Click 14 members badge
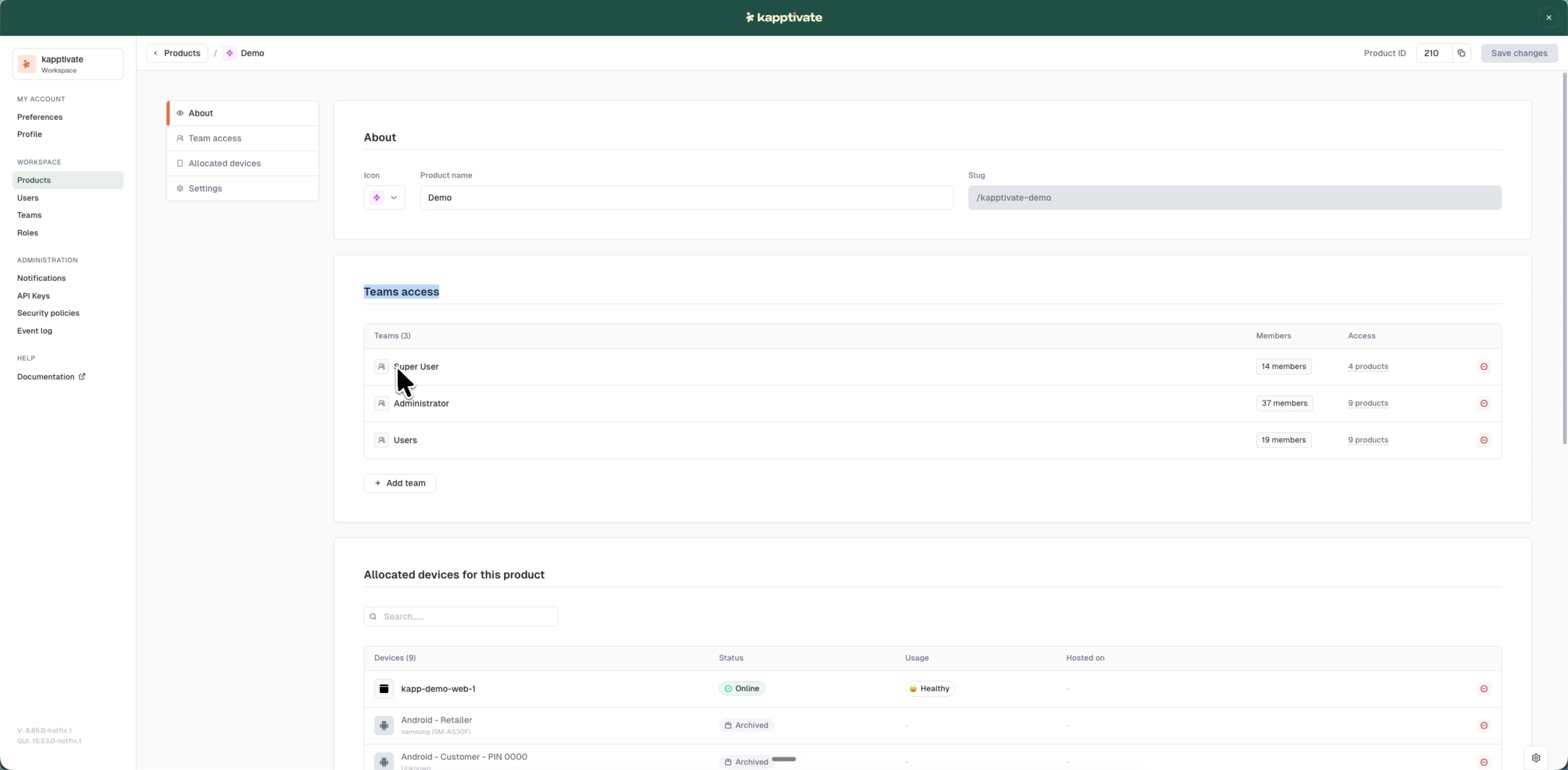 pos(1284,367)
